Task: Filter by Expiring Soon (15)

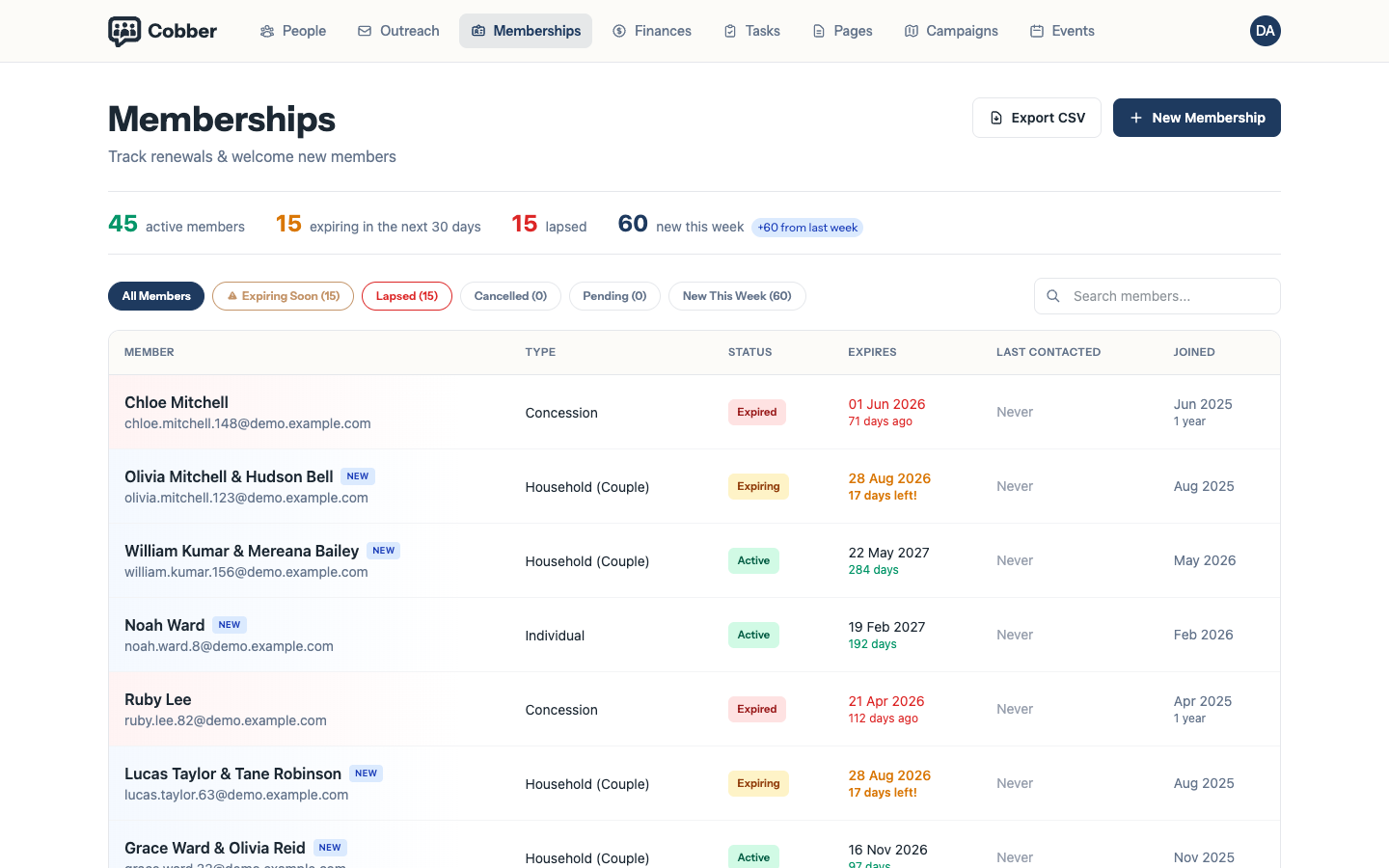Action: tap(283, 296)
